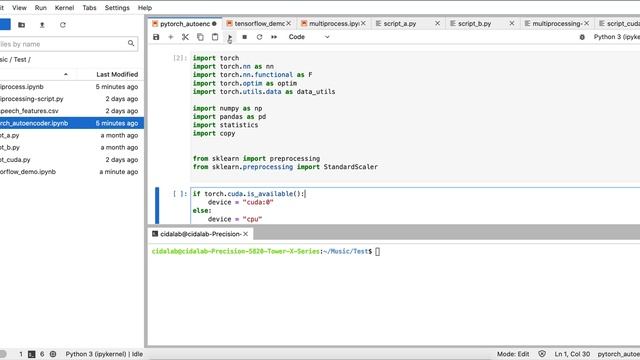Click the Python 3 (ipykernel) kernel name in toolbar

point(616,37)
